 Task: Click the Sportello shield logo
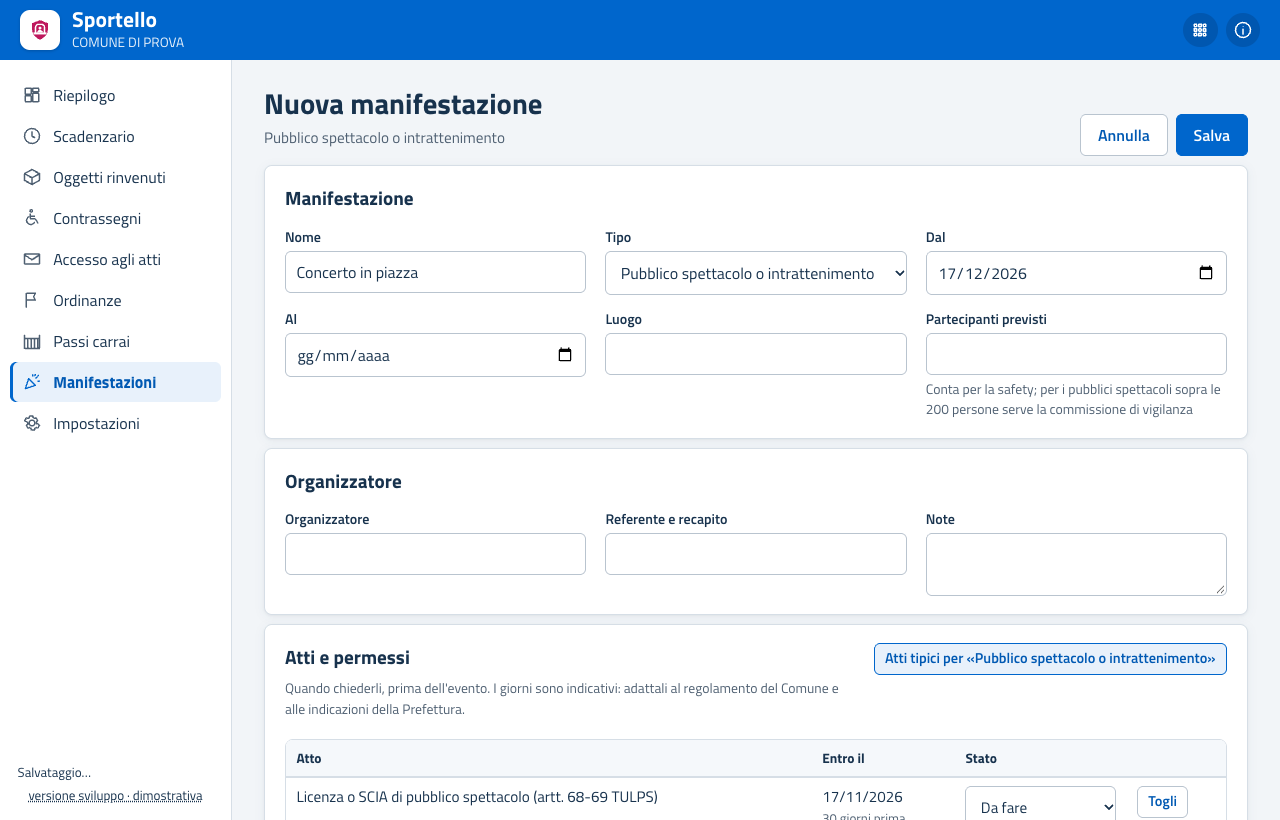coord(40,30)
